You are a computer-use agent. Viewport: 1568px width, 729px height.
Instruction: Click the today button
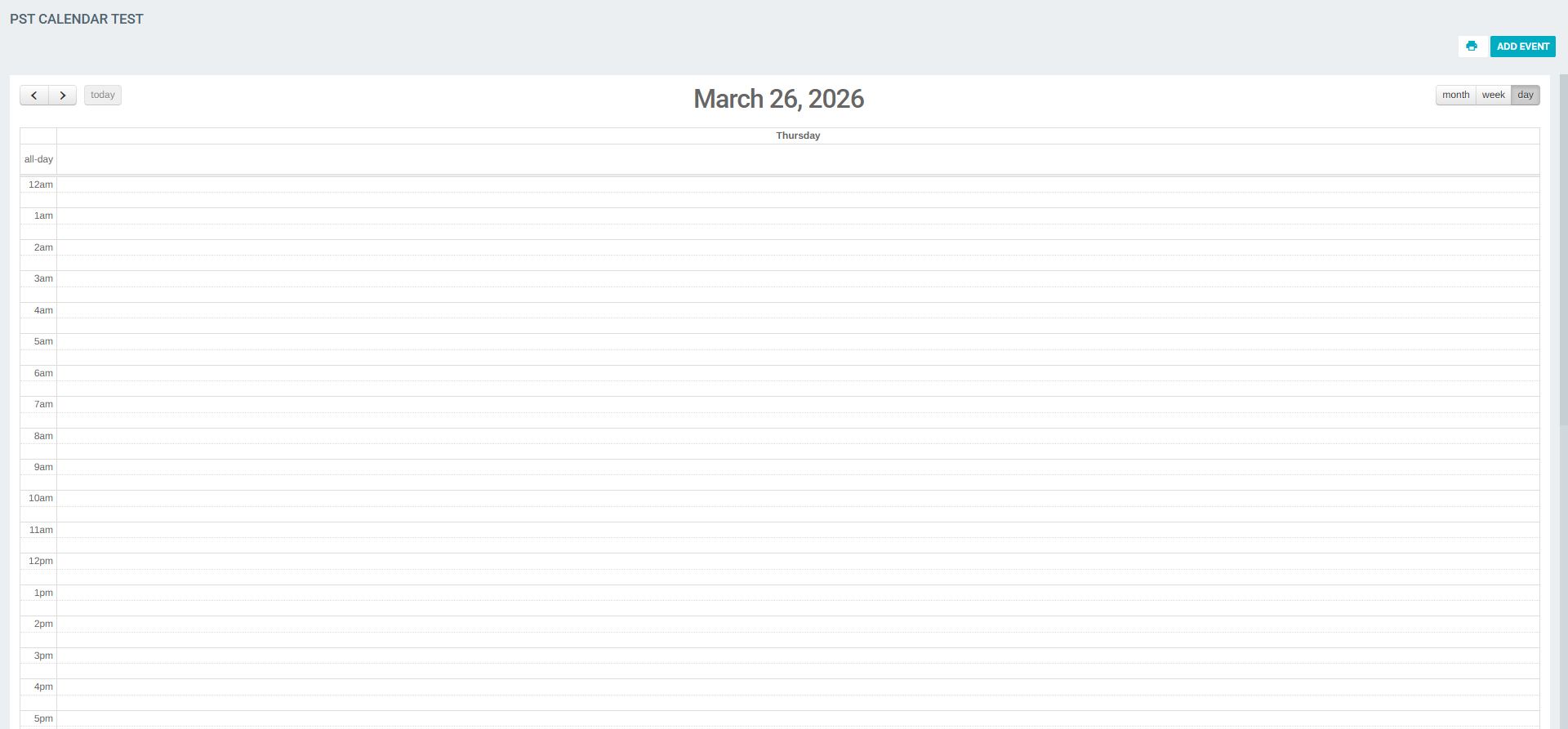click(x=103, y=96)
